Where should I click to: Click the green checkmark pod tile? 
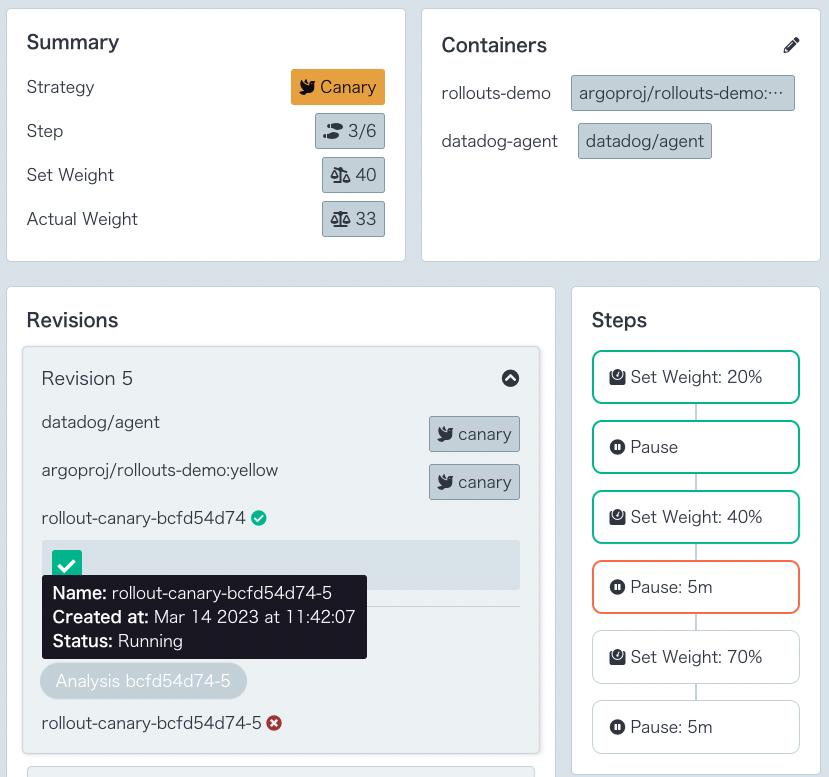(x=67, y=562)
